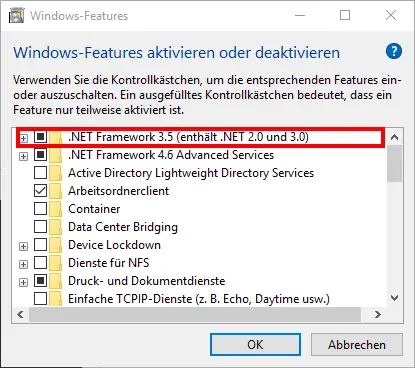Image resolution: width=415 pixels, height=368 pixels.
Task: Enable the Container checkbox
Action: (x=40, y=209)
